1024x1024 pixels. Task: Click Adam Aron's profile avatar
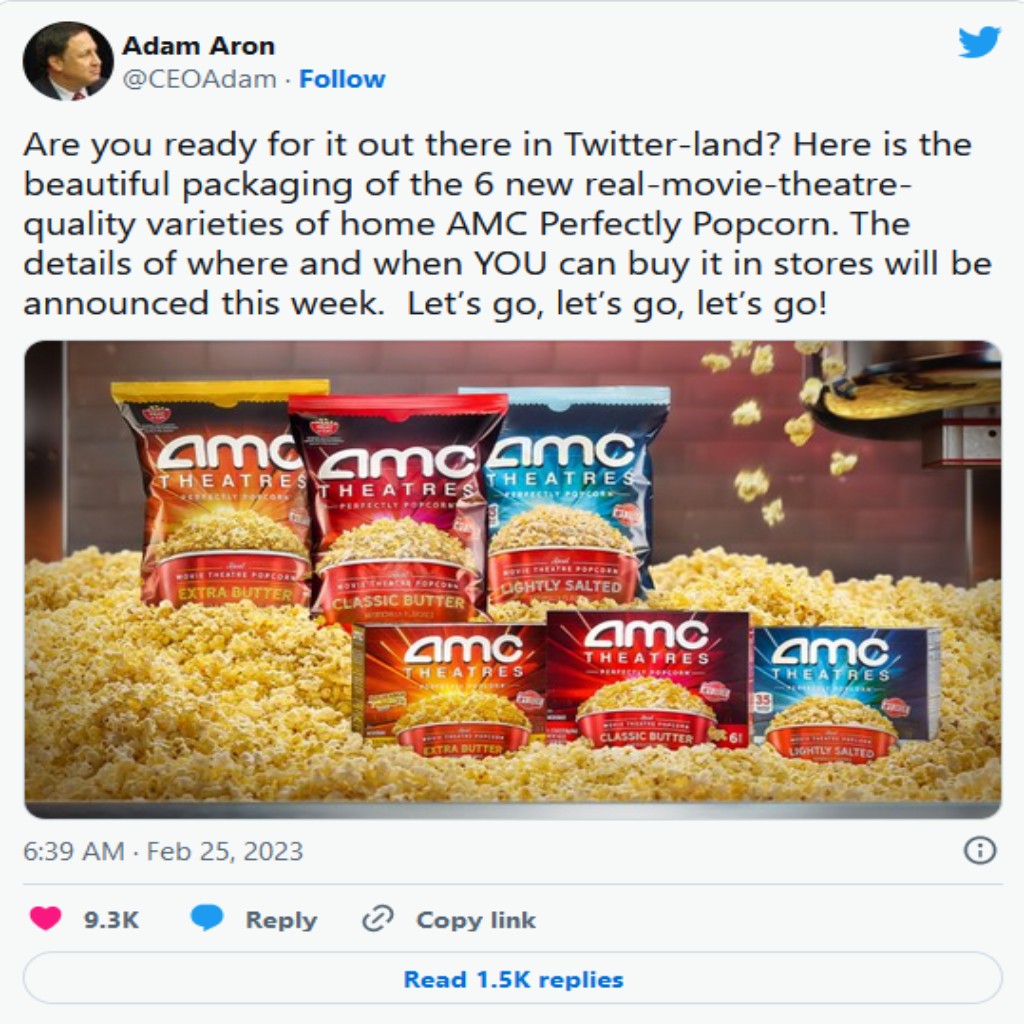tap(67, 61)
